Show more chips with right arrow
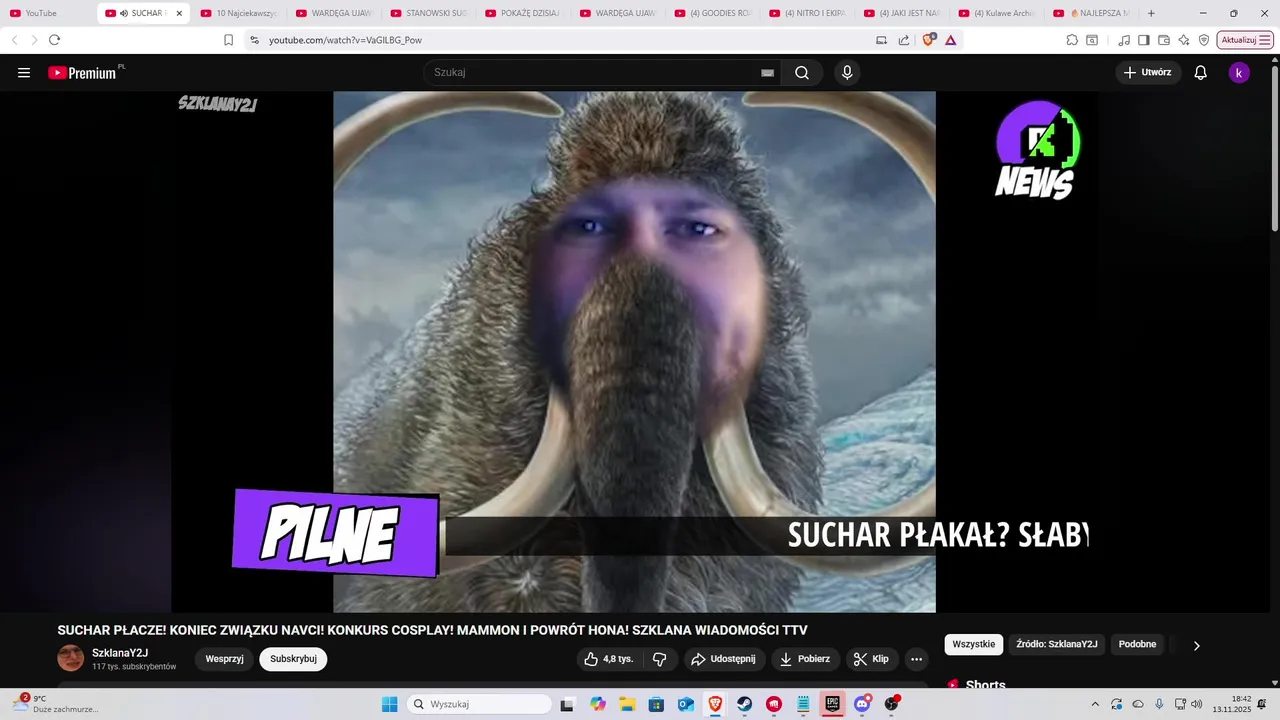 (1196, 645)
